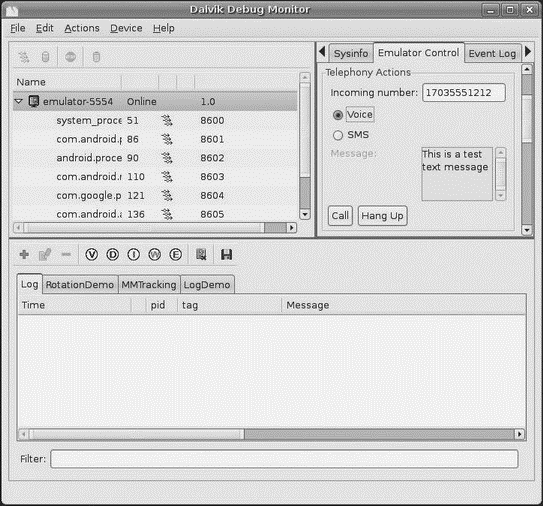Open the Device menu
This screenshot has height=506, width=543.
coord(126,28)
